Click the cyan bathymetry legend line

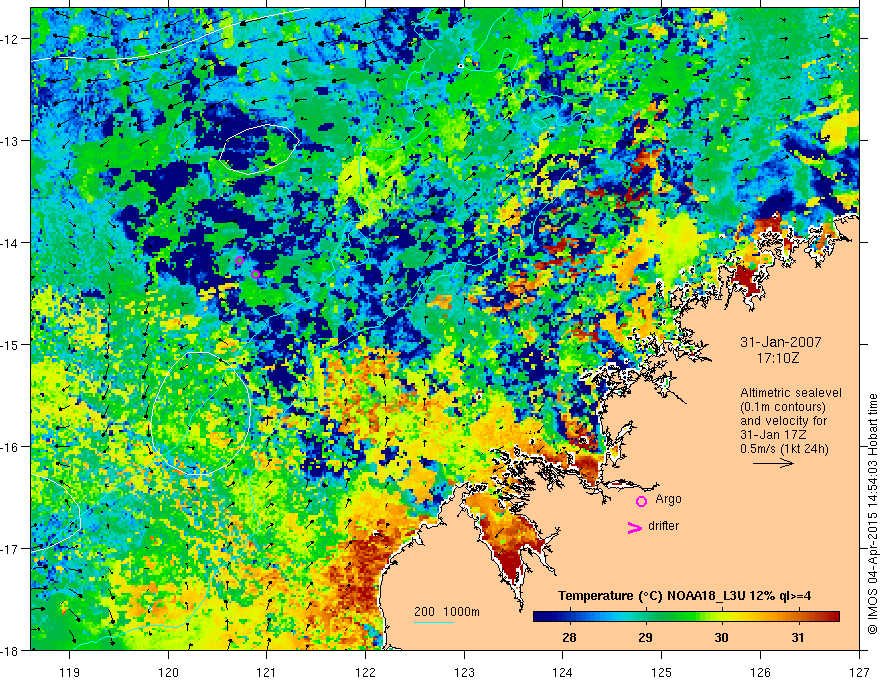click(x=434, y=622)
